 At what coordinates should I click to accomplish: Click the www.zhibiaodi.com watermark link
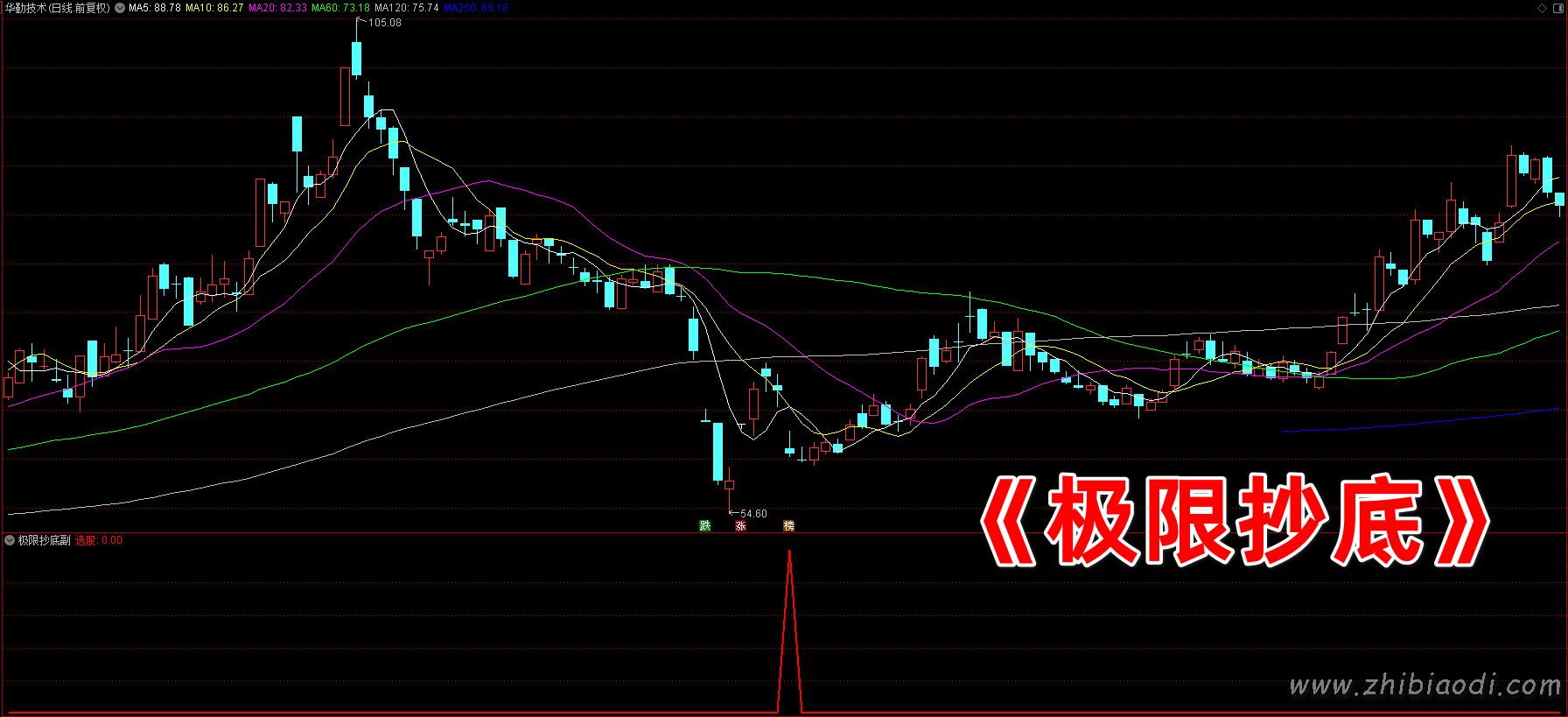[x=1424, y=685]
